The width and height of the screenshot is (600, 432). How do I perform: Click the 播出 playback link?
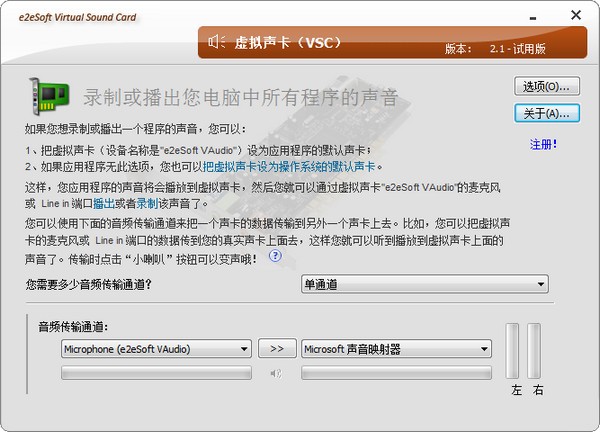click(104, 203)
